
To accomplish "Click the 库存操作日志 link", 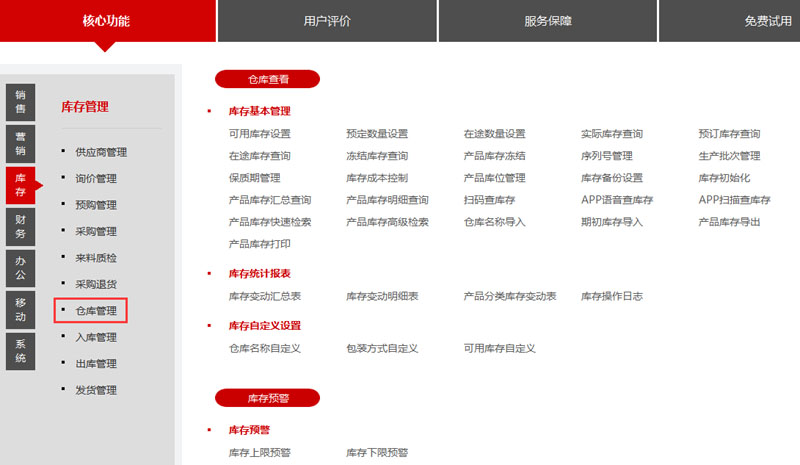I will [611, 296].
